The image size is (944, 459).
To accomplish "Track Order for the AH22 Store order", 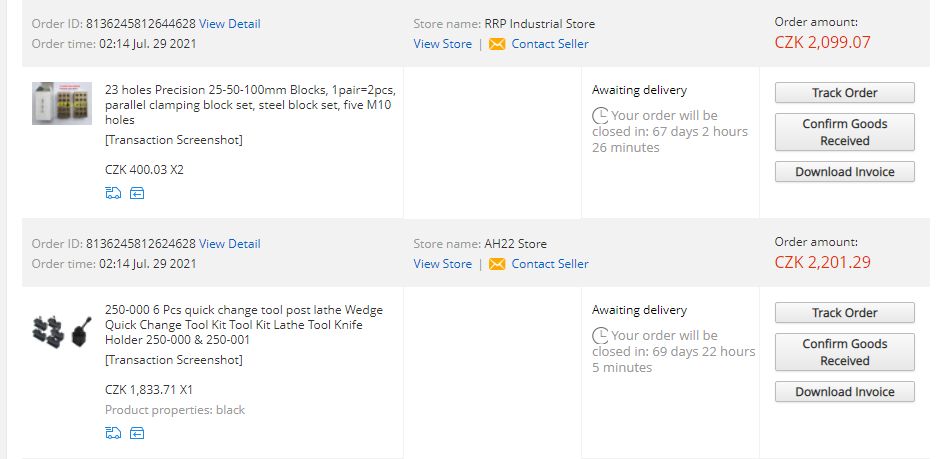I will pyautogui.click(x=845, y=313).
